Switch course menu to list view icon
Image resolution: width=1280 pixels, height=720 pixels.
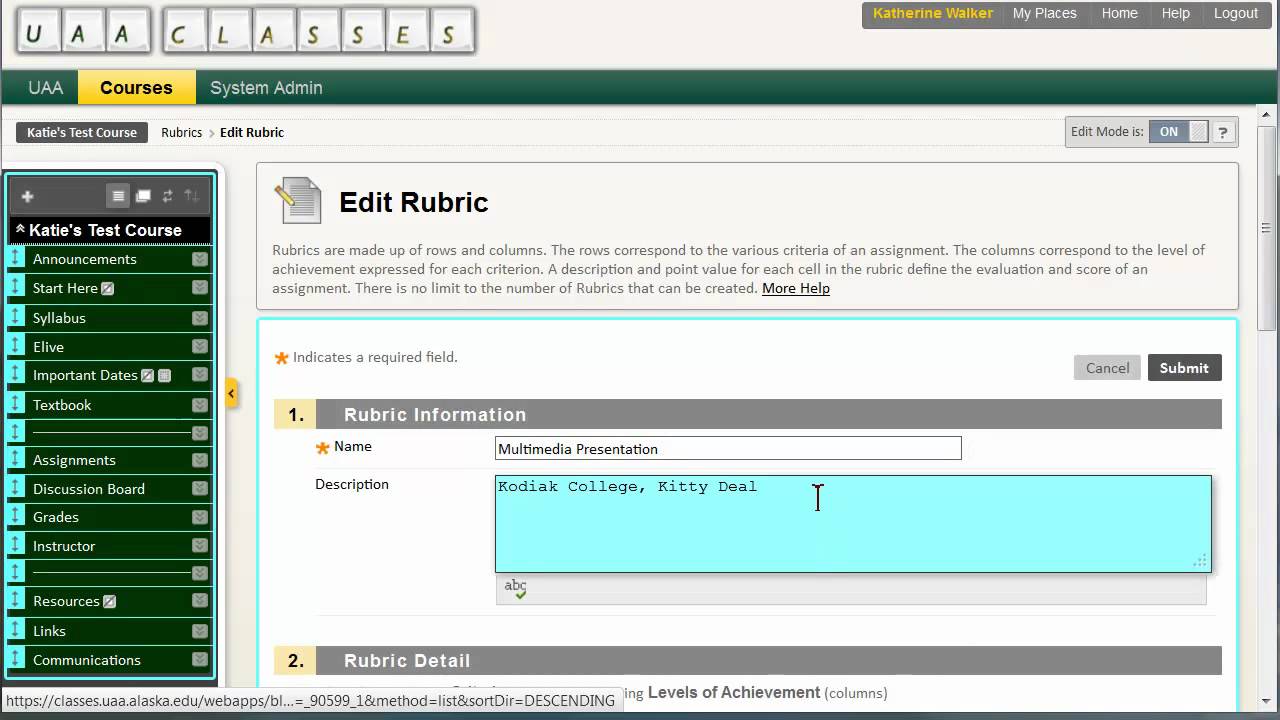click(x=118, y=196)
